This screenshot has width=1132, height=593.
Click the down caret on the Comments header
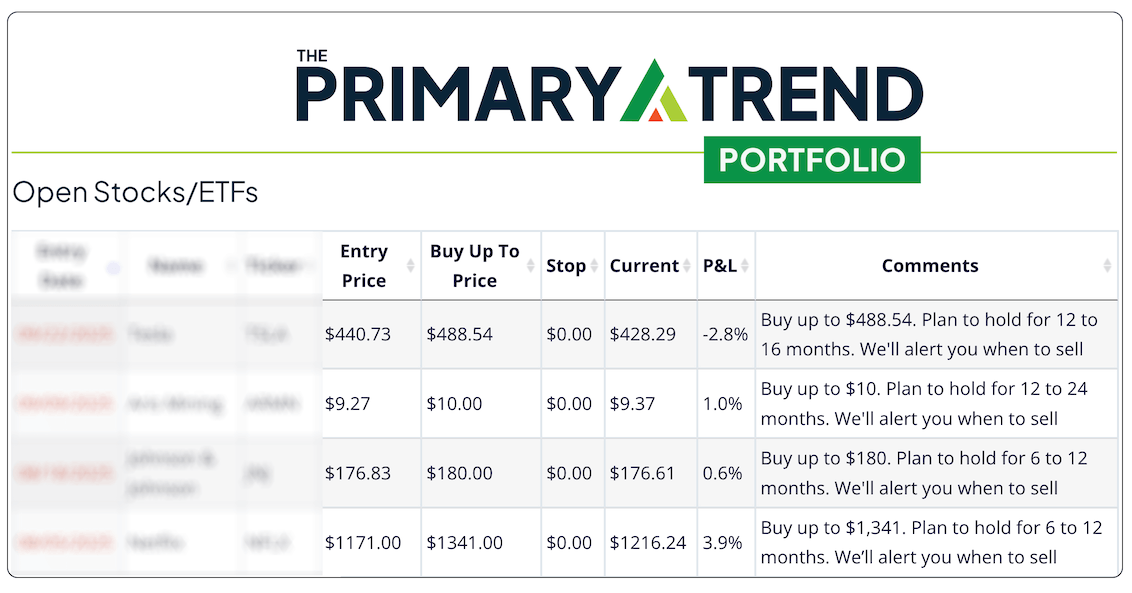[x=1108, y=270]
